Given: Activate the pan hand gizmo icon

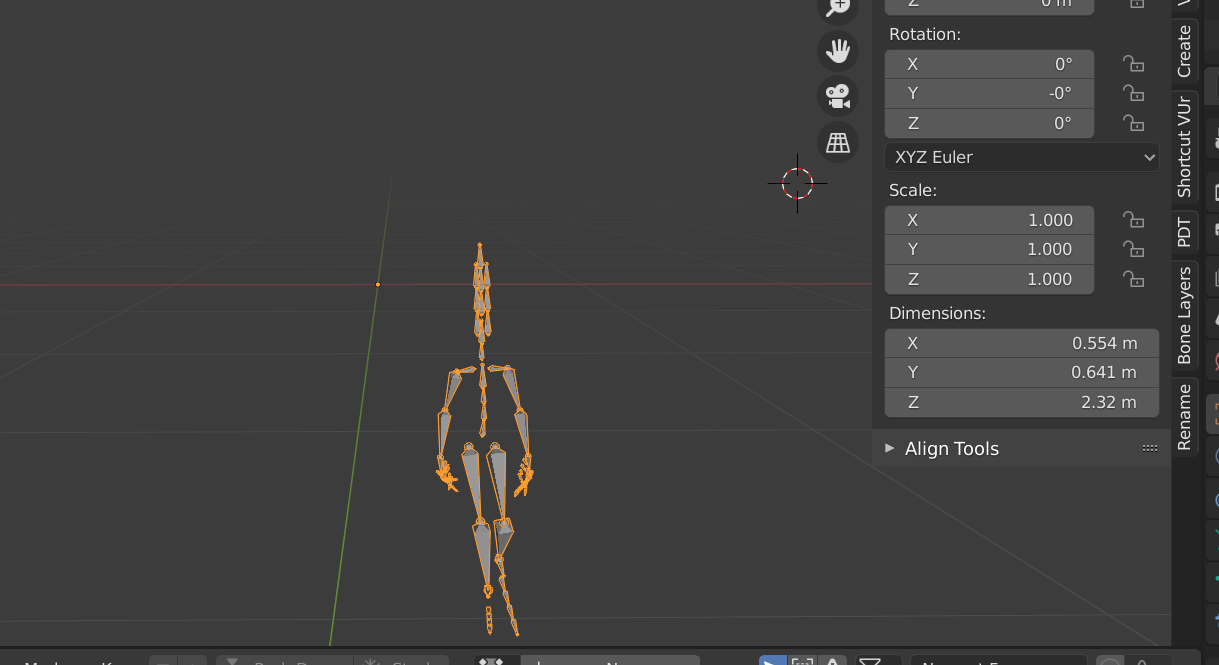Looking at the screenshot, I should (x=837, y=51).
